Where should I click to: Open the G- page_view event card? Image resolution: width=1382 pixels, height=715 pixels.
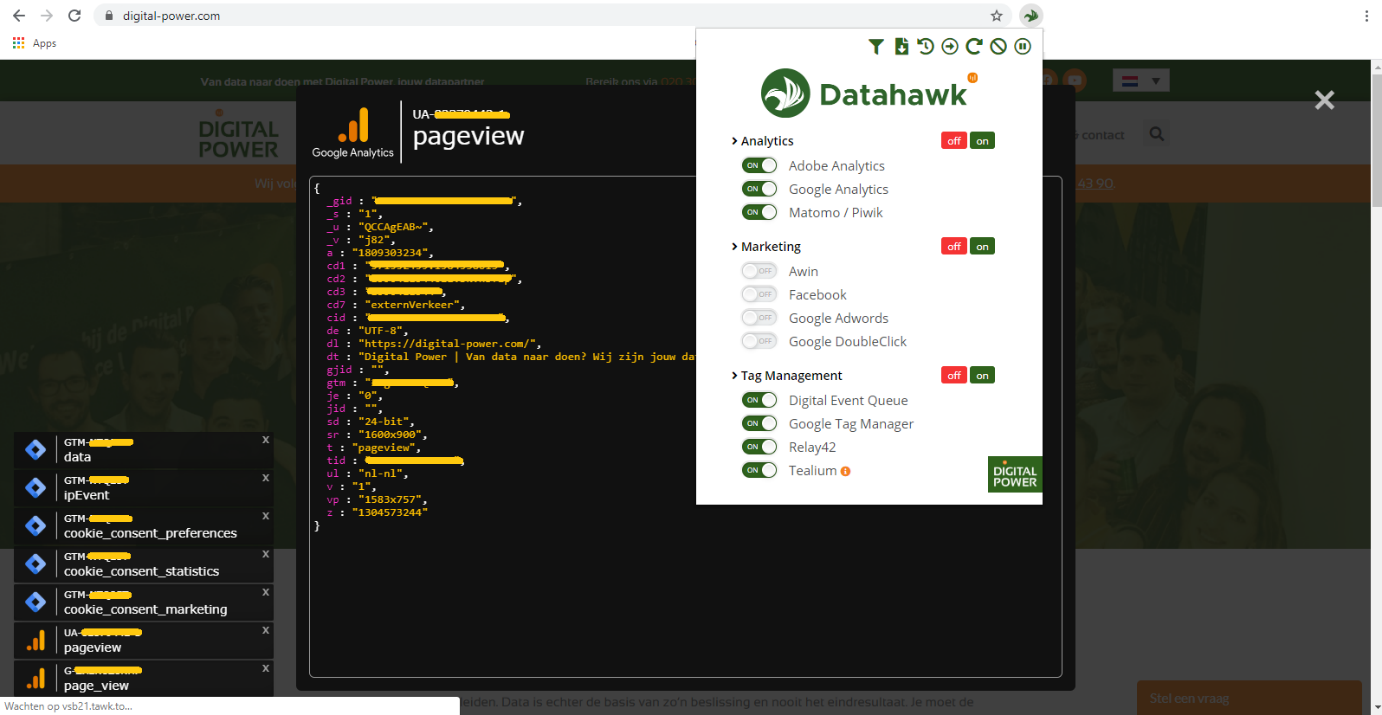click(x=144, y=678)
